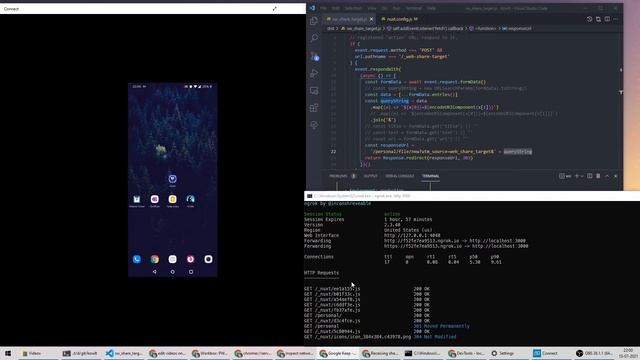The width and height of the screenshot is (640, 360).
Task: Close the VS Code terminal panel
Action: (616, 176)
